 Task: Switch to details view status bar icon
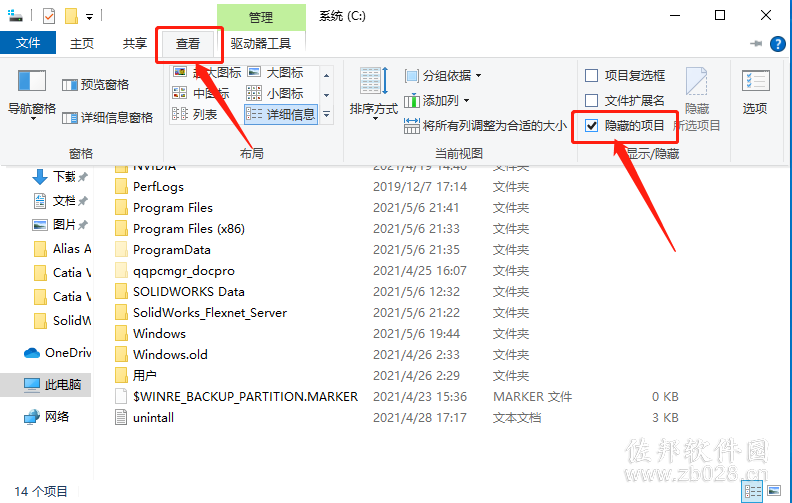(752, 491)
